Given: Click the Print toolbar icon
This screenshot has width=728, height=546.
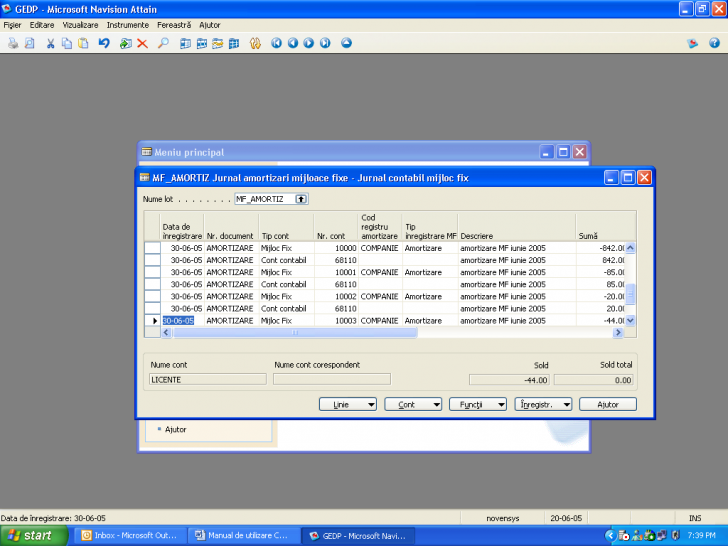Looking at the screenshot, I should coord(13,43).
